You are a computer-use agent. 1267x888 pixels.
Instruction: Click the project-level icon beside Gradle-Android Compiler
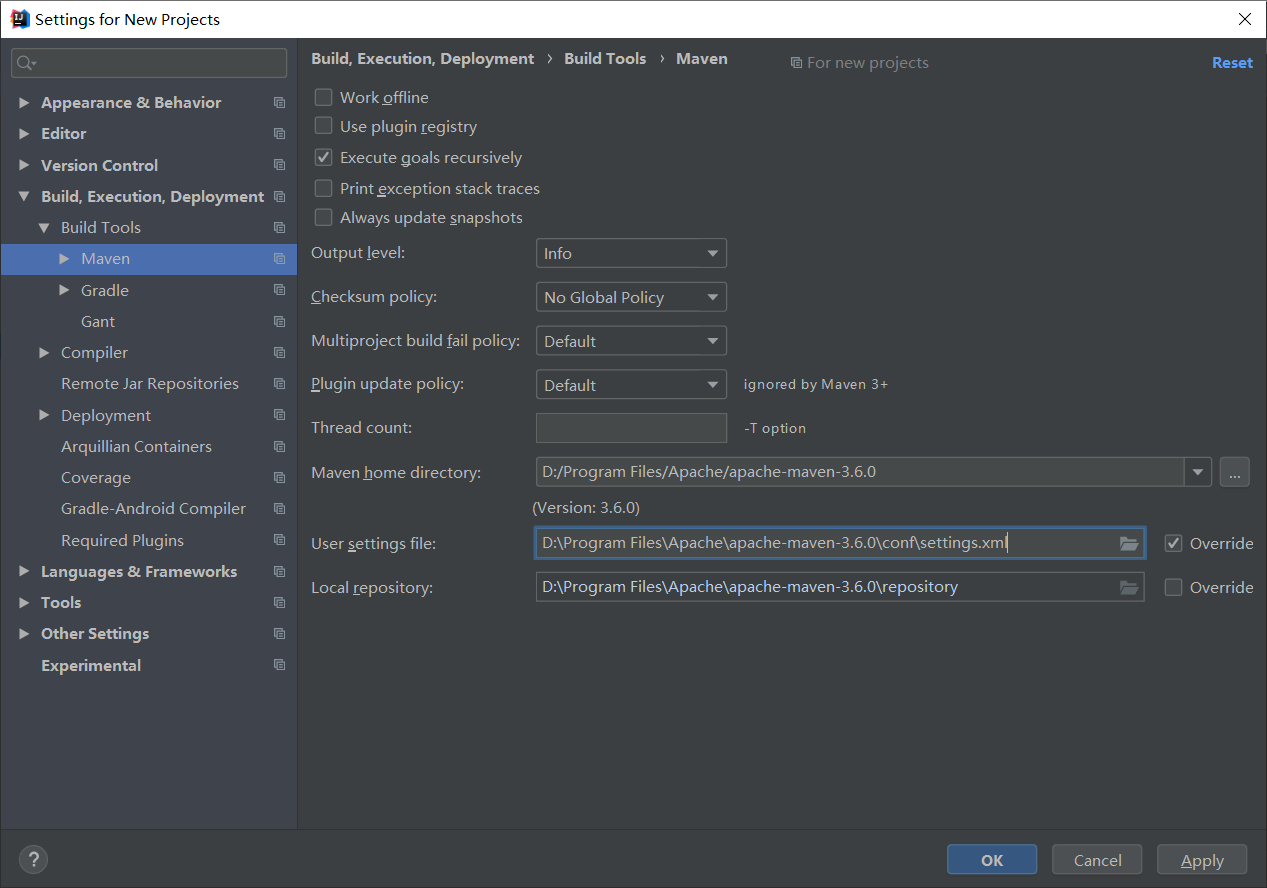point(279,509)
